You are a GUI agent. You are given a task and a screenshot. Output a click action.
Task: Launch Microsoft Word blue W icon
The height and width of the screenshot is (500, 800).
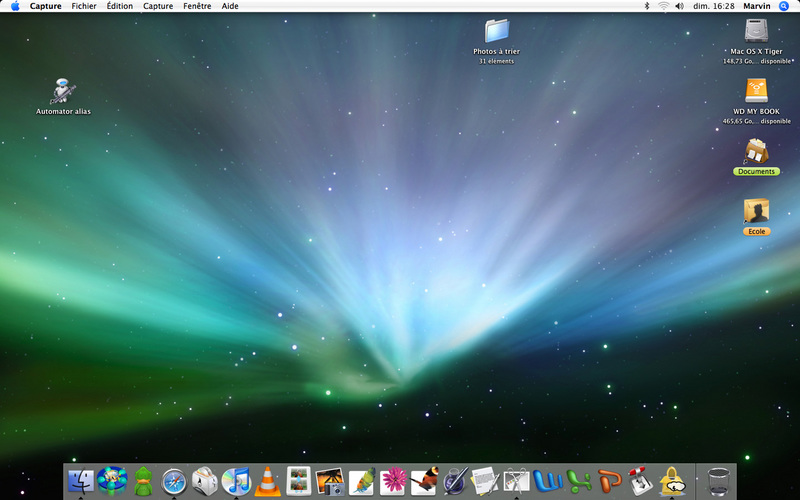[548, 481]
